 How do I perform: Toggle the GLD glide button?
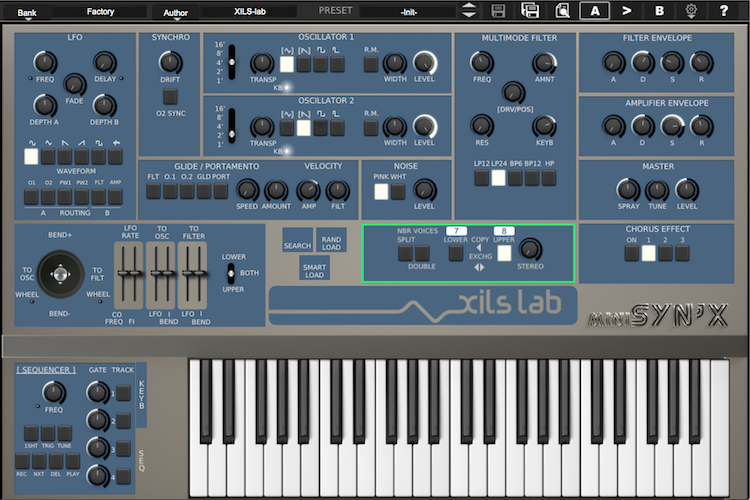[x=204, y=191]
